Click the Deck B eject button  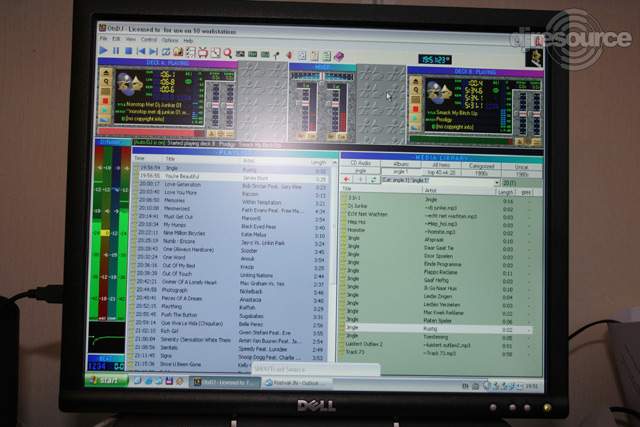coord(416,80)
